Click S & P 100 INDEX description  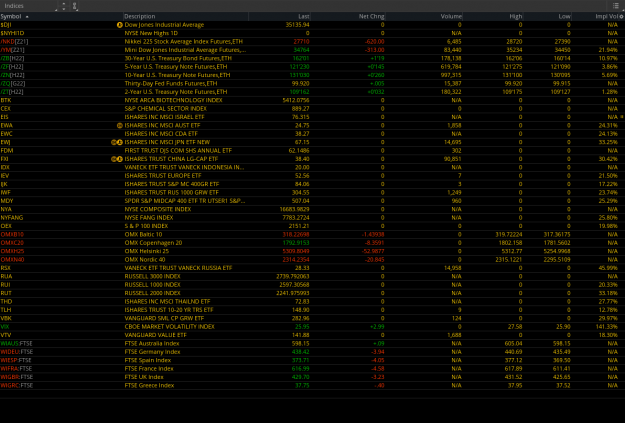pos(146,226)
